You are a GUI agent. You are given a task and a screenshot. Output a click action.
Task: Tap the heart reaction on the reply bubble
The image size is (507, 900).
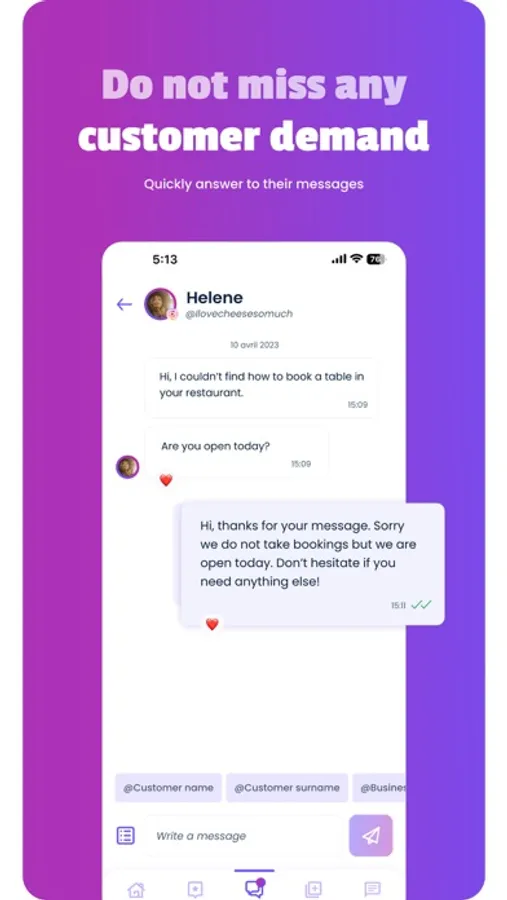point(212,624)
